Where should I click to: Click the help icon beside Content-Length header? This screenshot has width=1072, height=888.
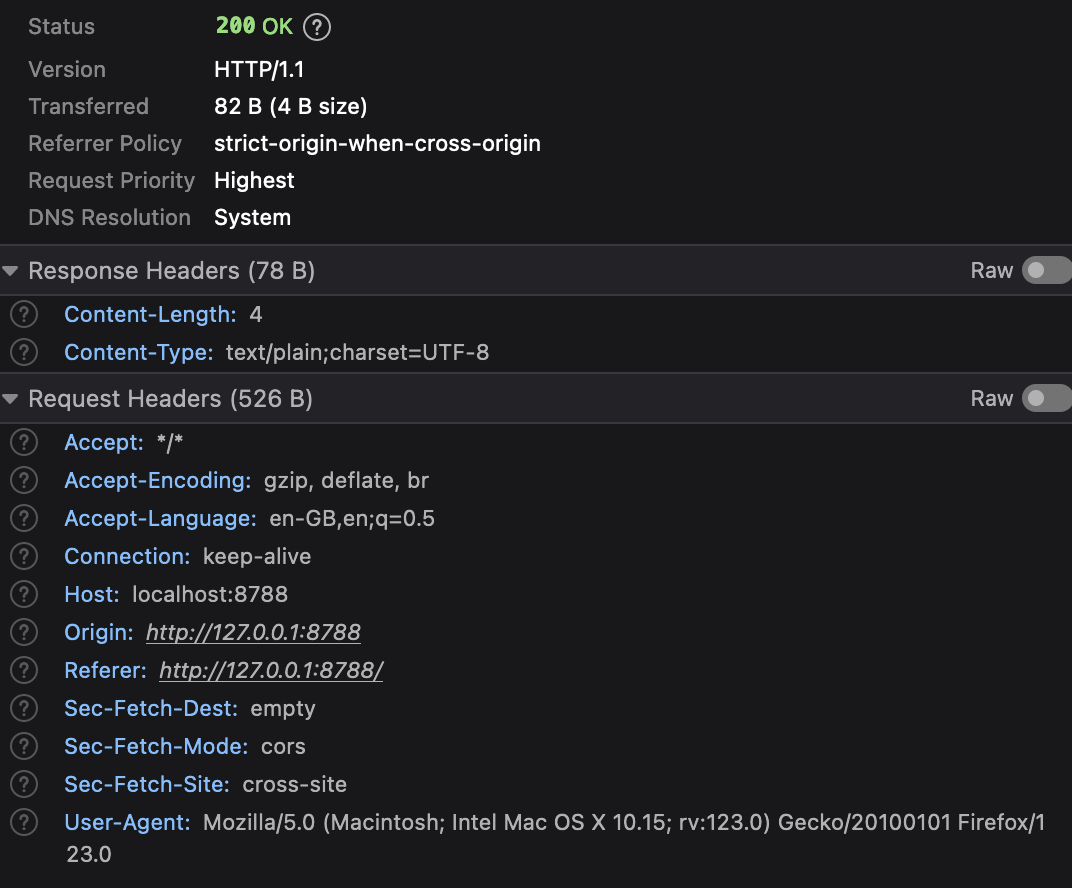[23, 315]
